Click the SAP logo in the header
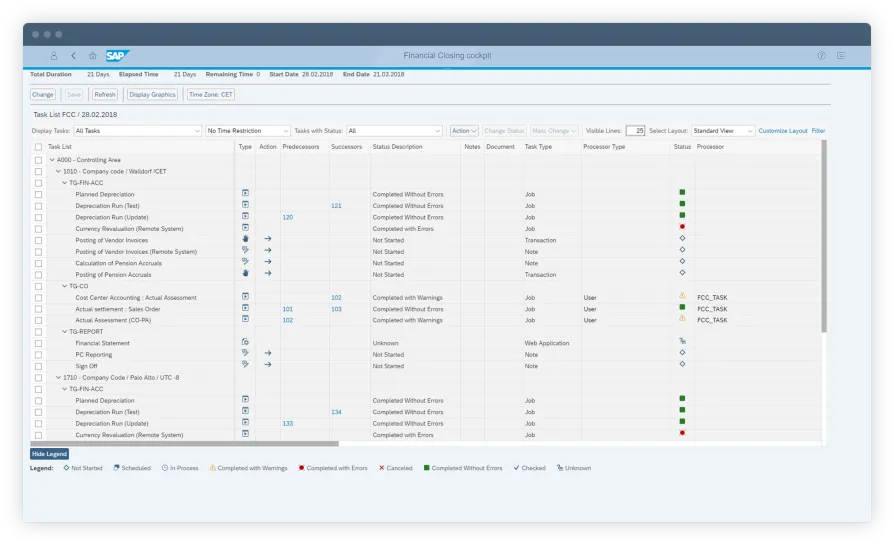894x545 pixels. (118, 56)
